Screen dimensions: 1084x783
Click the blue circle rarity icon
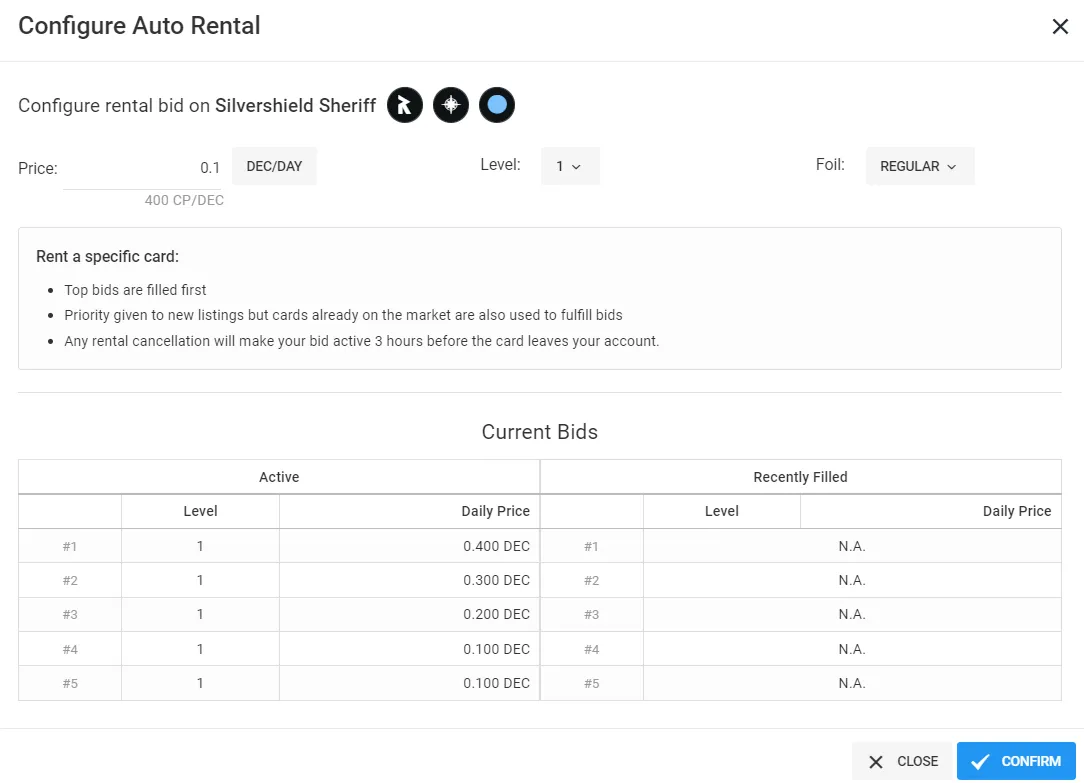tap(496, 105)
